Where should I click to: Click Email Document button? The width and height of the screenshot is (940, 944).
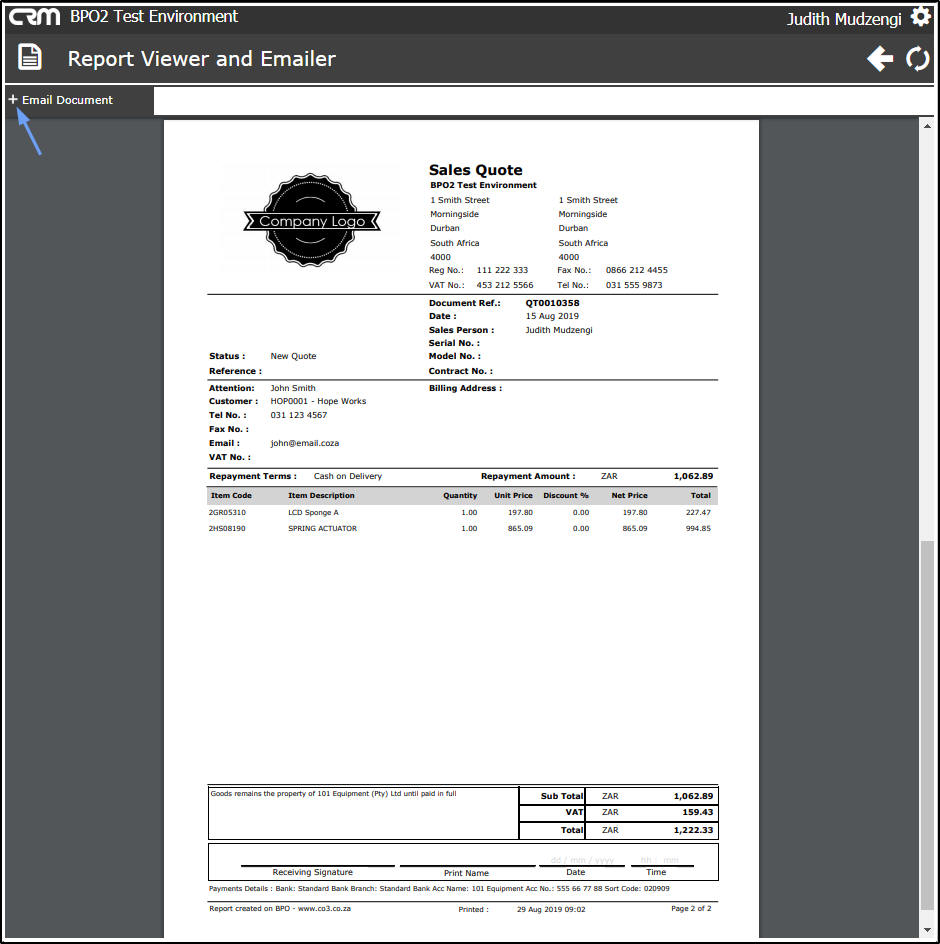click(x=61, y=100)
